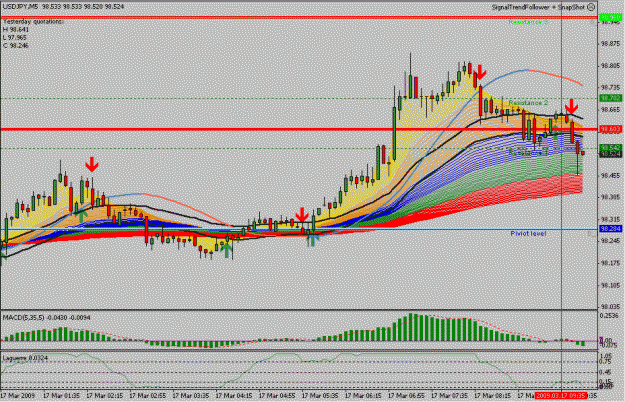Click the 17 Mar 02:15 time label

point(104,396)
